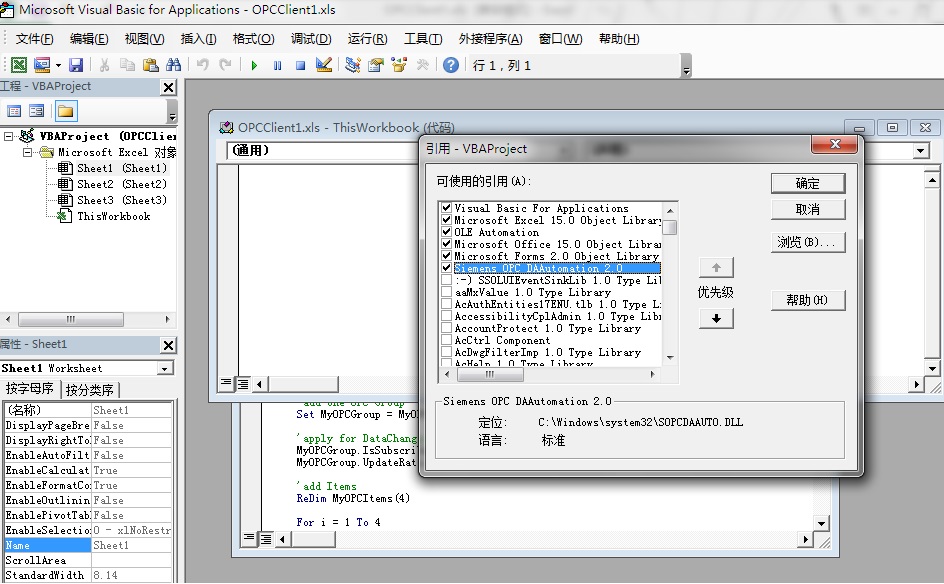Open Sheet1 Worksheet properties object dropdown
944x584 pixels.
tap(164, 368)
